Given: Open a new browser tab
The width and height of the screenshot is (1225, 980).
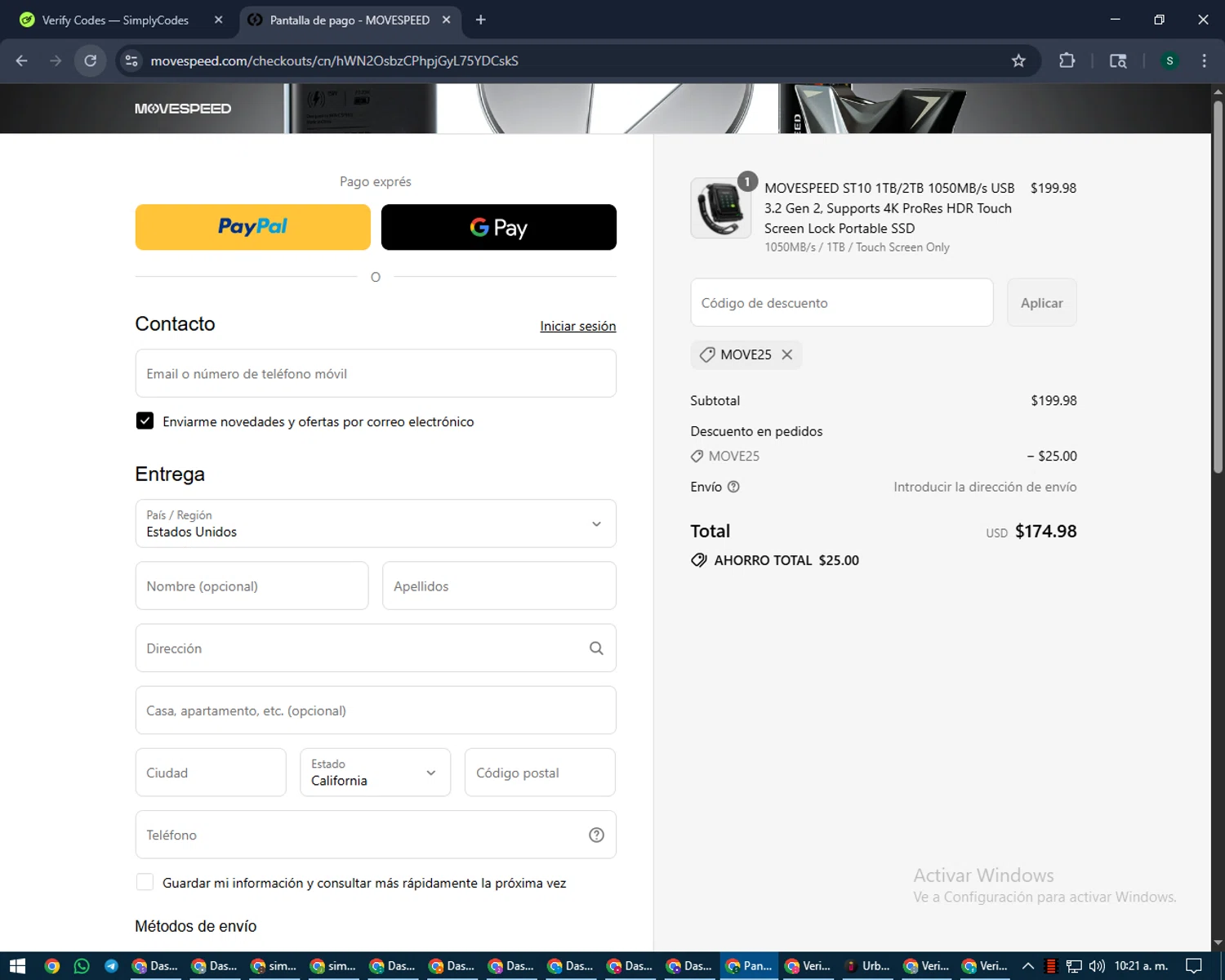Looking at the screenshot, I should (480, 20).
